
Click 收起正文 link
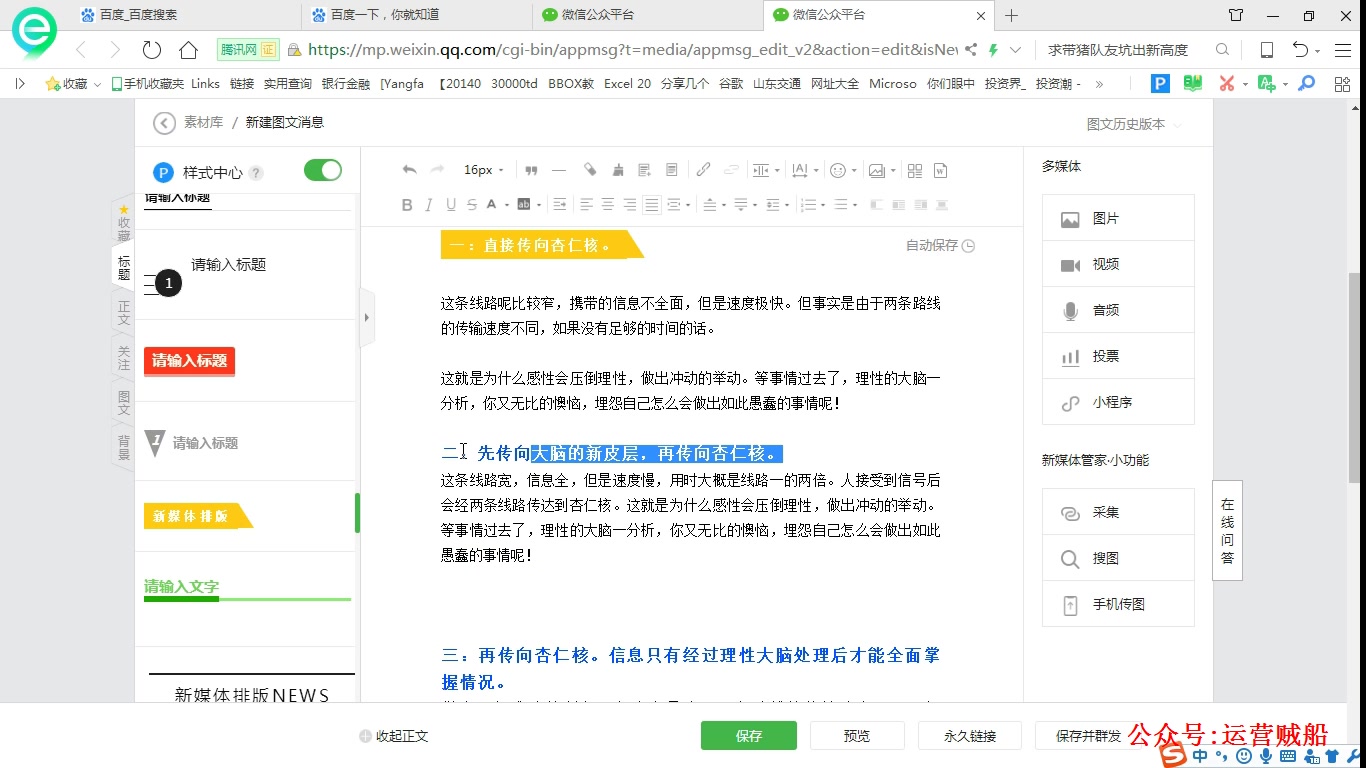click(394, 736)
